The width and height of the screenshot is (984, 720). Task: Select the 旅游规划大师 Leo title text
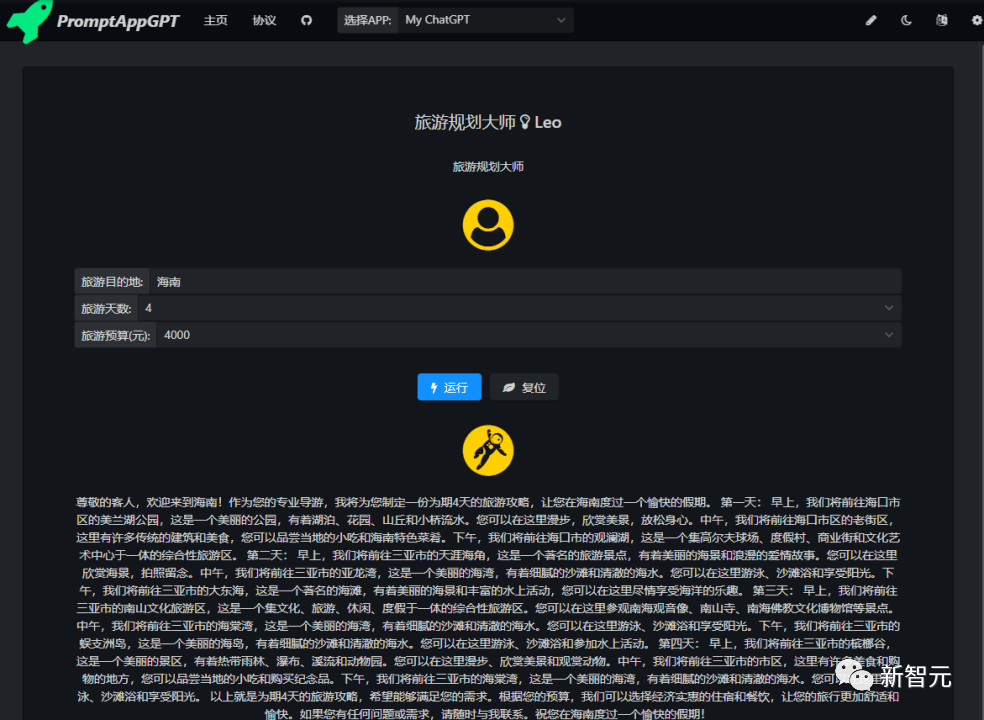tap(488, 122)
